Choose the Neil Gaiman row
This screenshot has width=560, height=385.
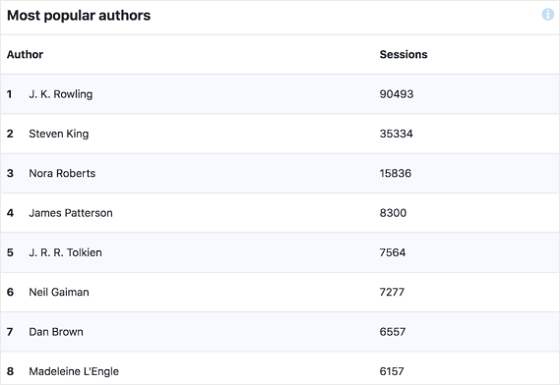click(280, 292)
